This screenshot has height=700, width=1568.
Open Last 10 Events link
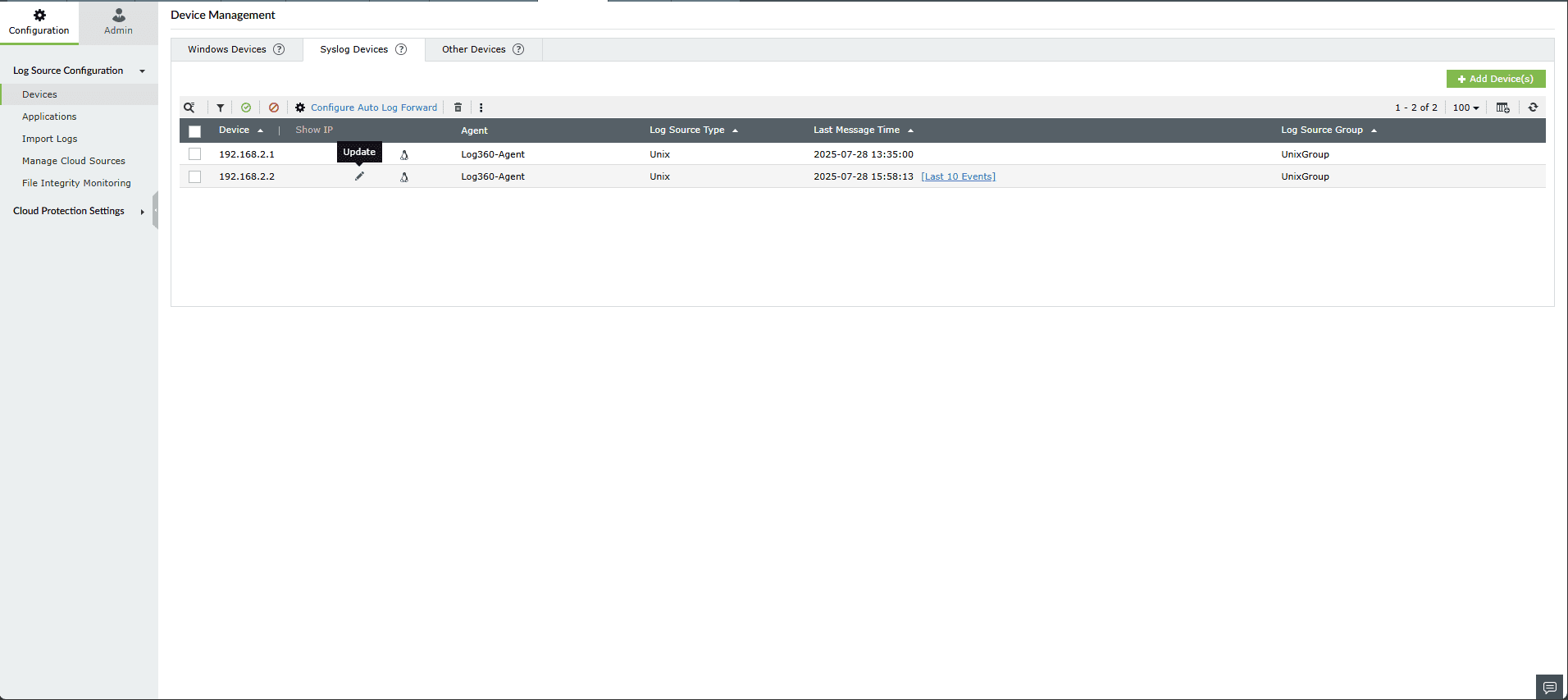(958, 176)
